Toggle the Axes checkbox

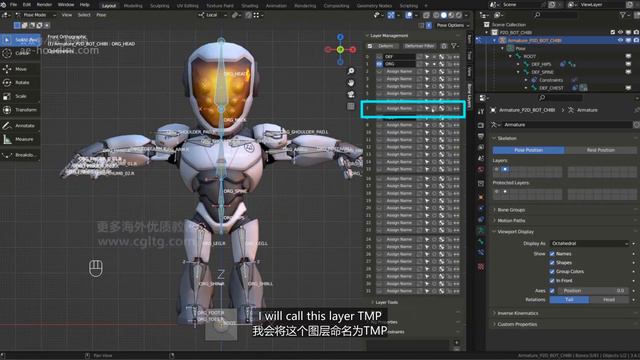tap(552, 291)
